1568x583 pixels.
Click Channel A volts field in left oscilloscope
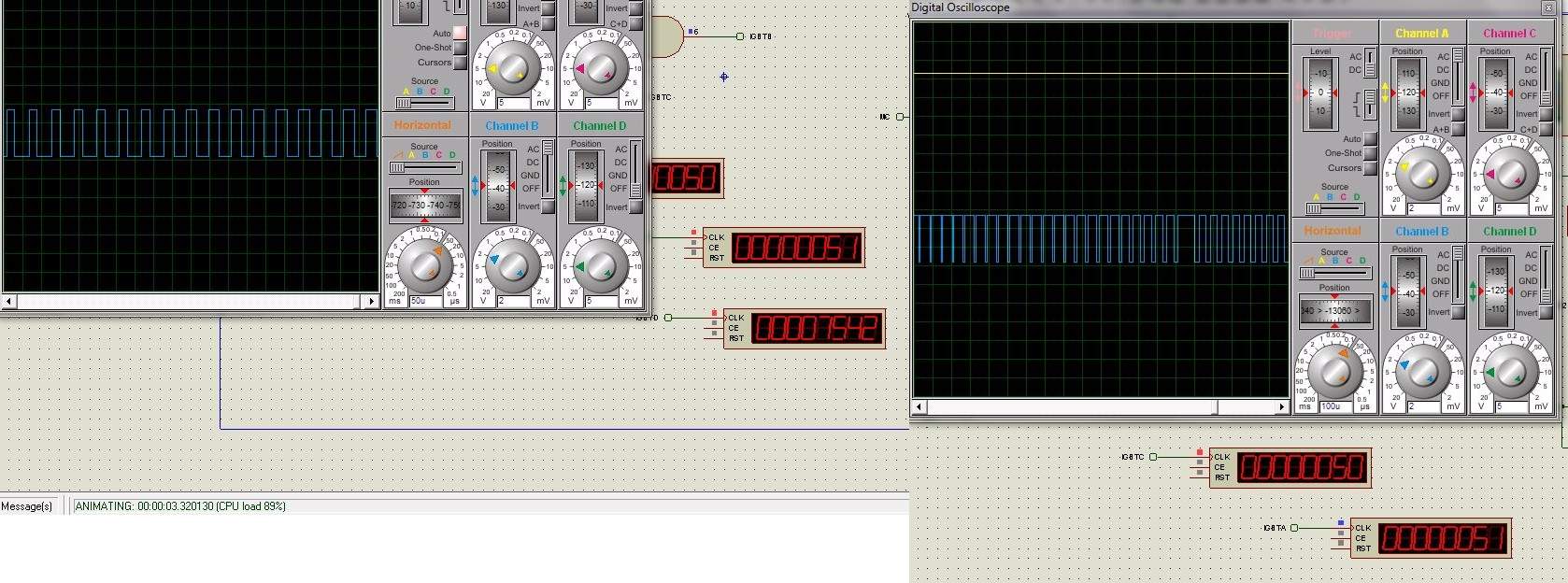click(x=514, y=103)
